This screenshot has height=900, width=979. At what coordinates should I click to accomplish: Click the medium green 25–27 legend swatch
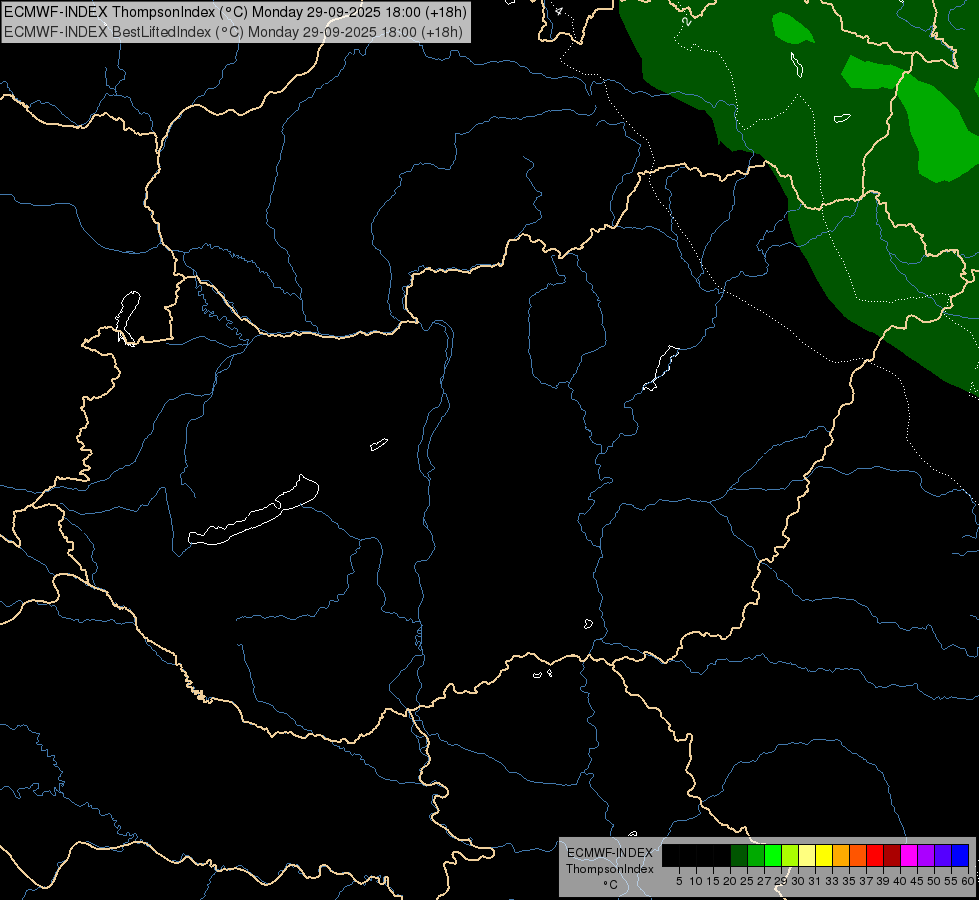pos(756,855)
